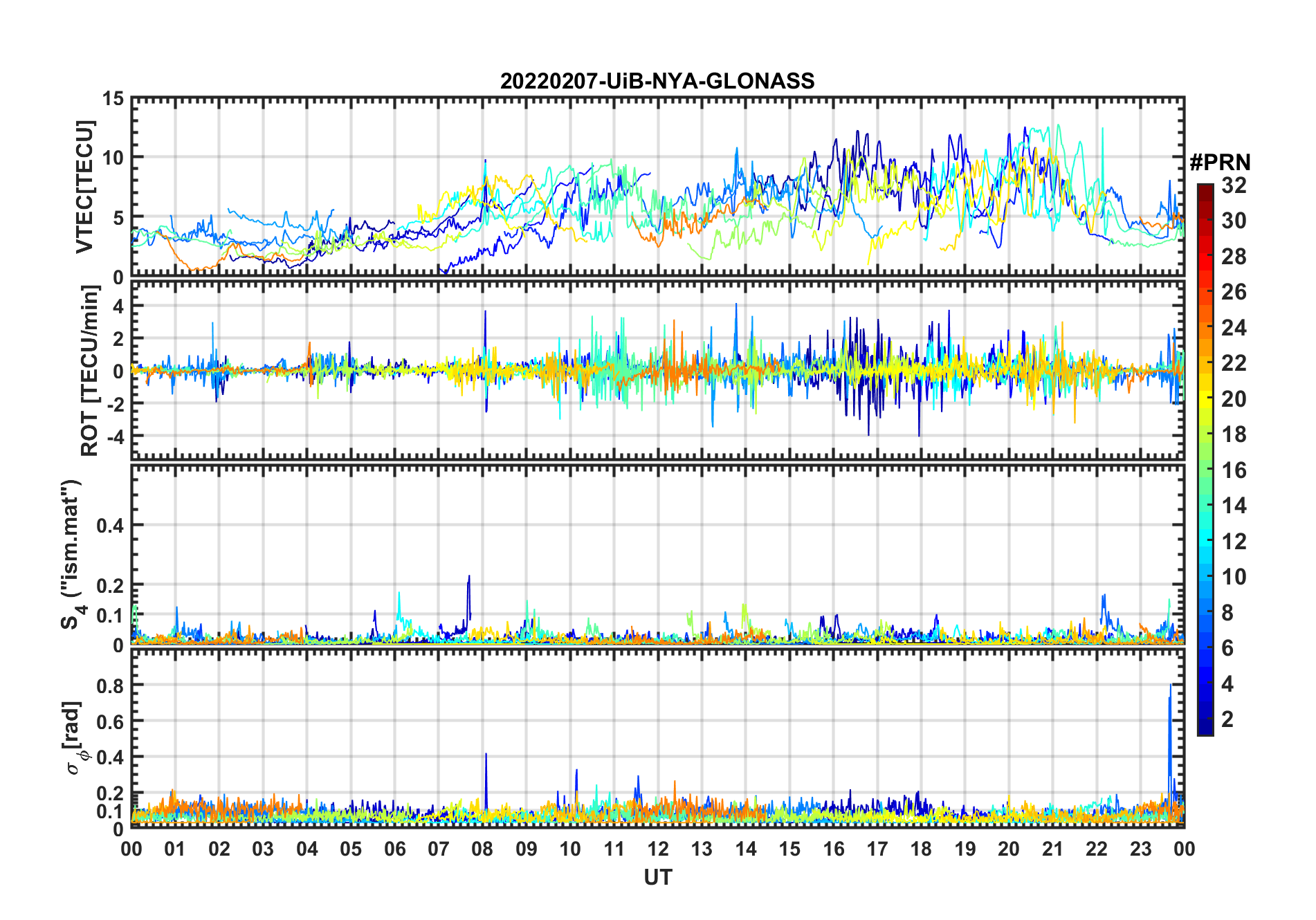Image resolution: width=1316 pixels, height=920 pixels.
Task: Click UT axis tick label "13"
Action: (702, 849)
